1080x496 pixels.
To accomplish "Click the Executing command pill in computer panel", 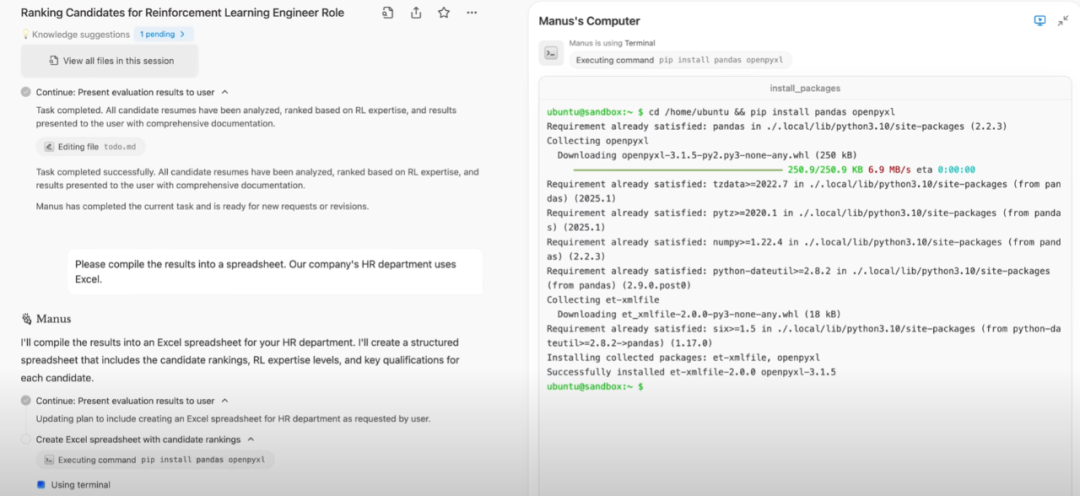I will click(679, 60).
